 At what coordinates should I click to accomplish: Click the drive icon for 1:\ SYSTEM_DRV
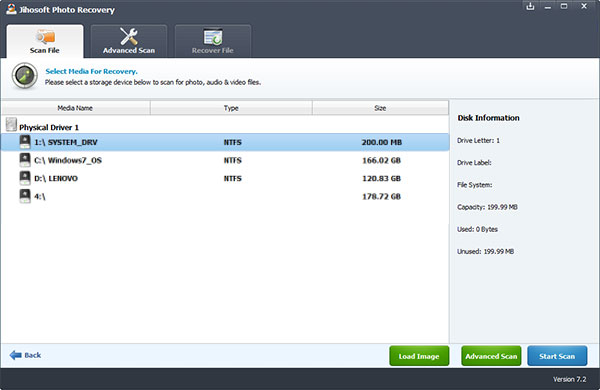25,142
